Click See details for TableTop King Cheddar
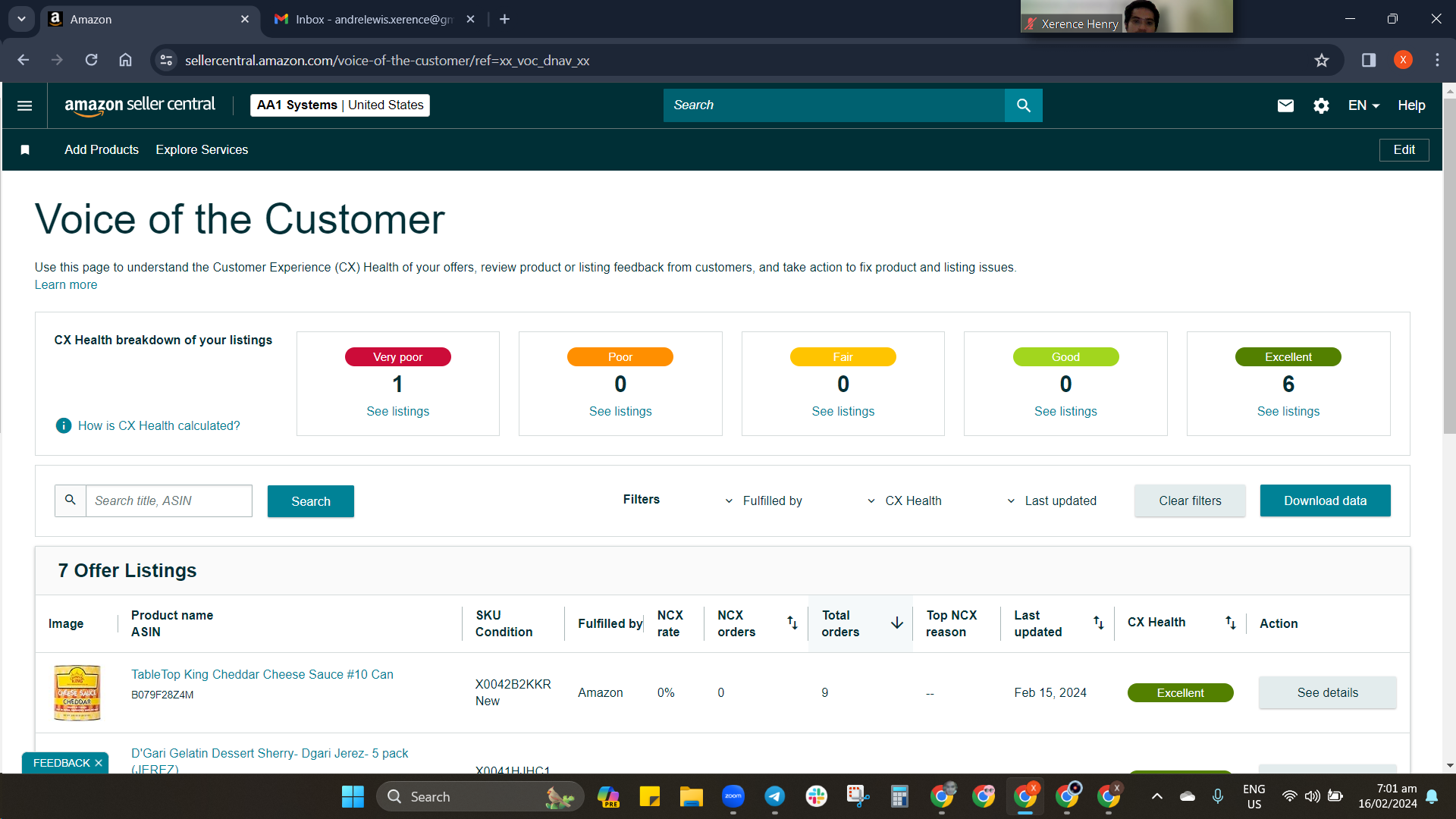The image size is (1456, 819). coord(1327,692)
